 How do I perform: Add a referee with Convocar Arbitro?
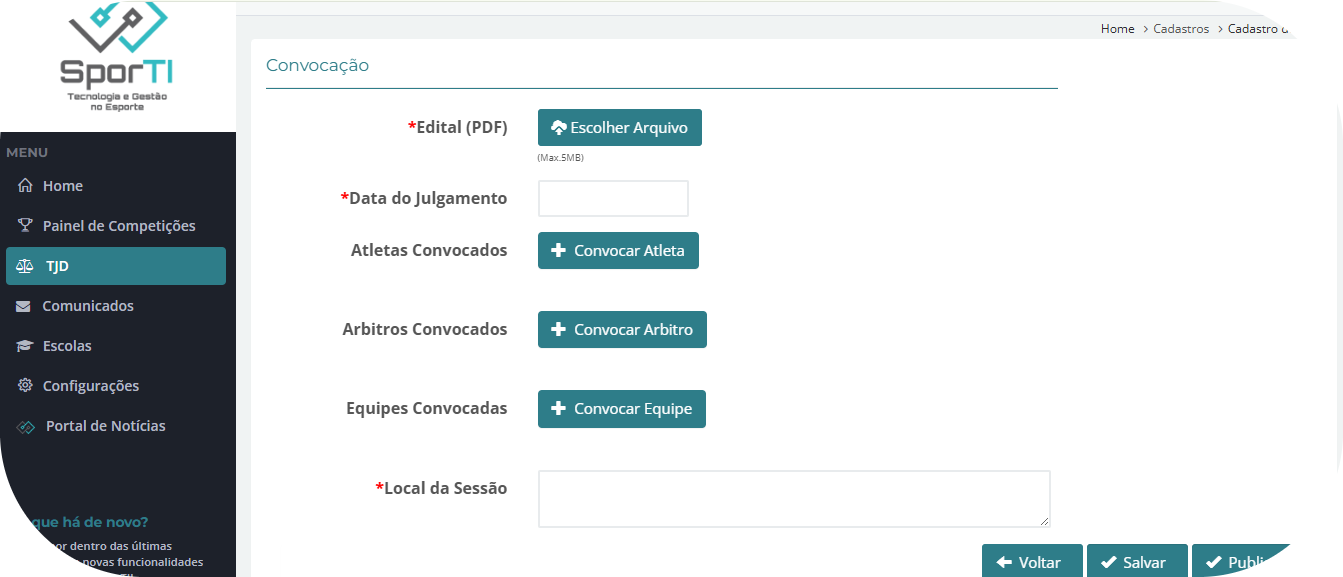pos(622,330)
